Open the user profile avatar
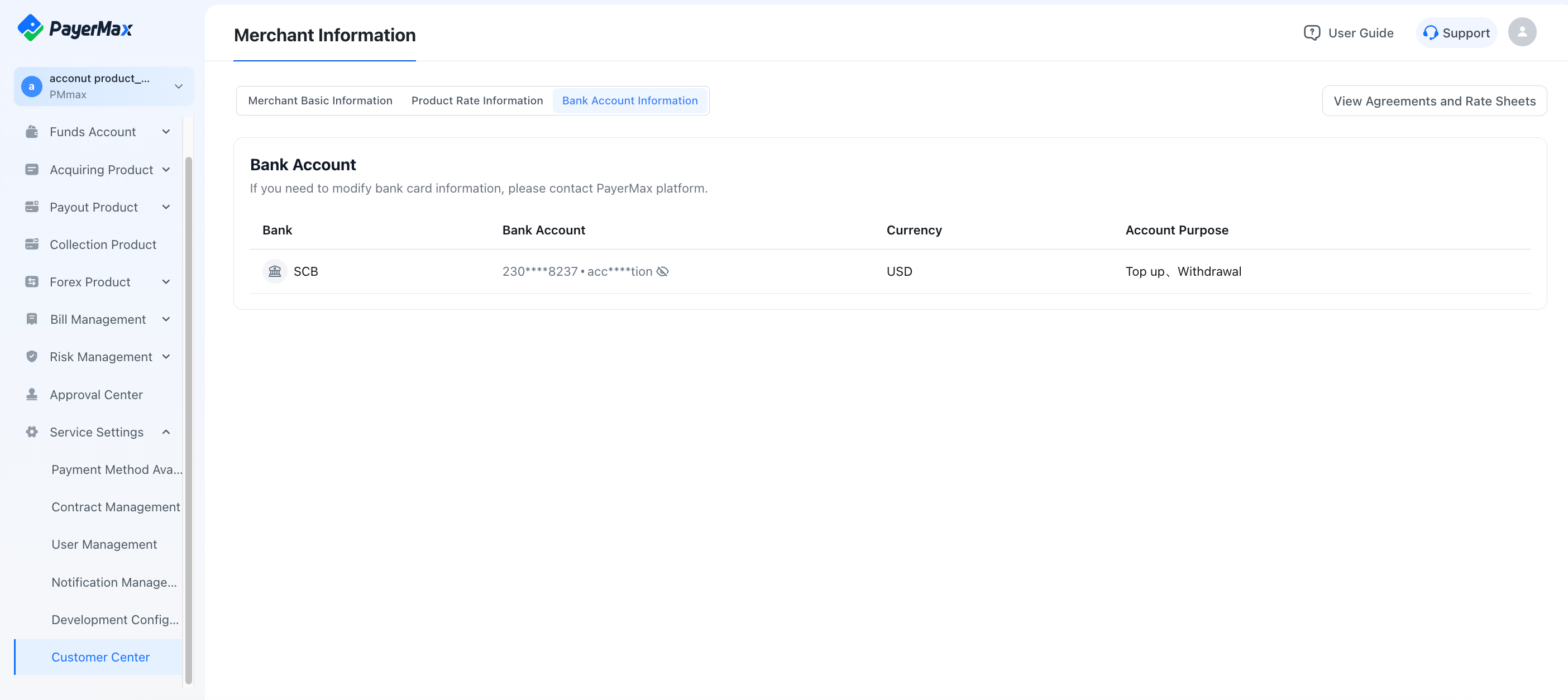This screenshot has height=700, width=1568. click(x=1522, y=32)
